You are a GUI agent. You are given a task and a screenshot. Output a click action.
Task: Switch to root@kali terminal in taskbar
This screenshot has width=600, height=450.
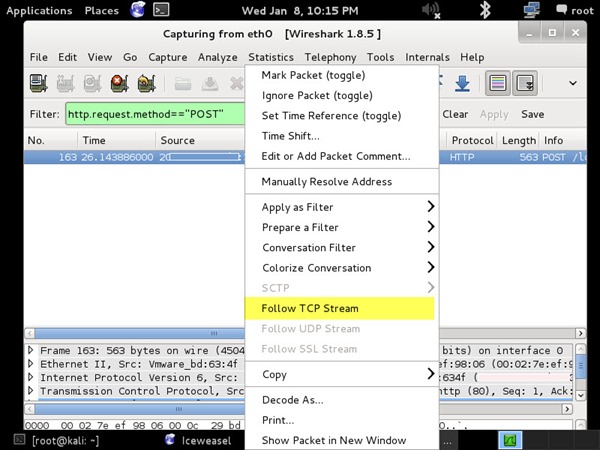(x=57, y=440)
